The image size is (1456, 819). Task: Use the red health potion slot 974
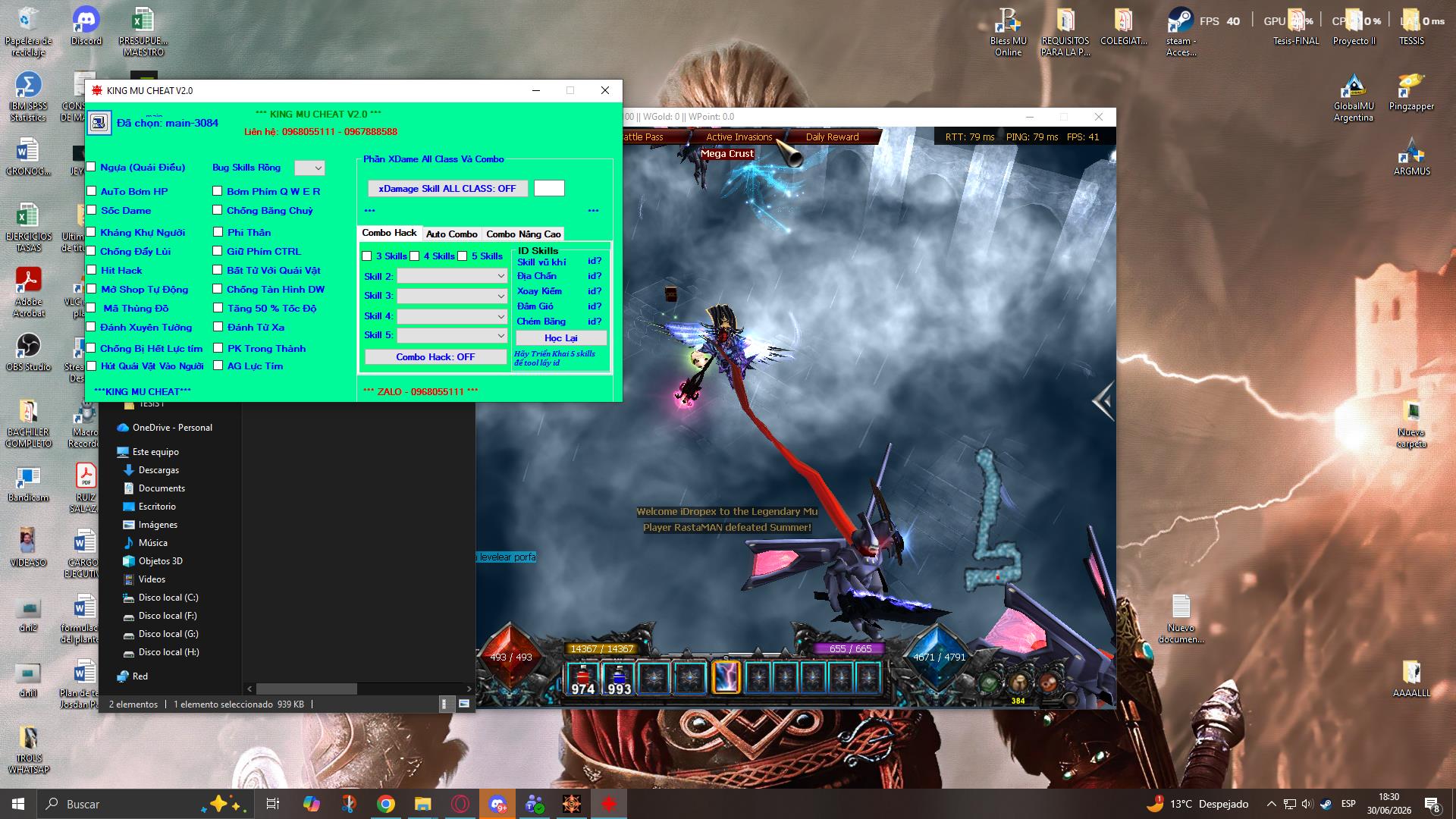(x=582, y=678)
